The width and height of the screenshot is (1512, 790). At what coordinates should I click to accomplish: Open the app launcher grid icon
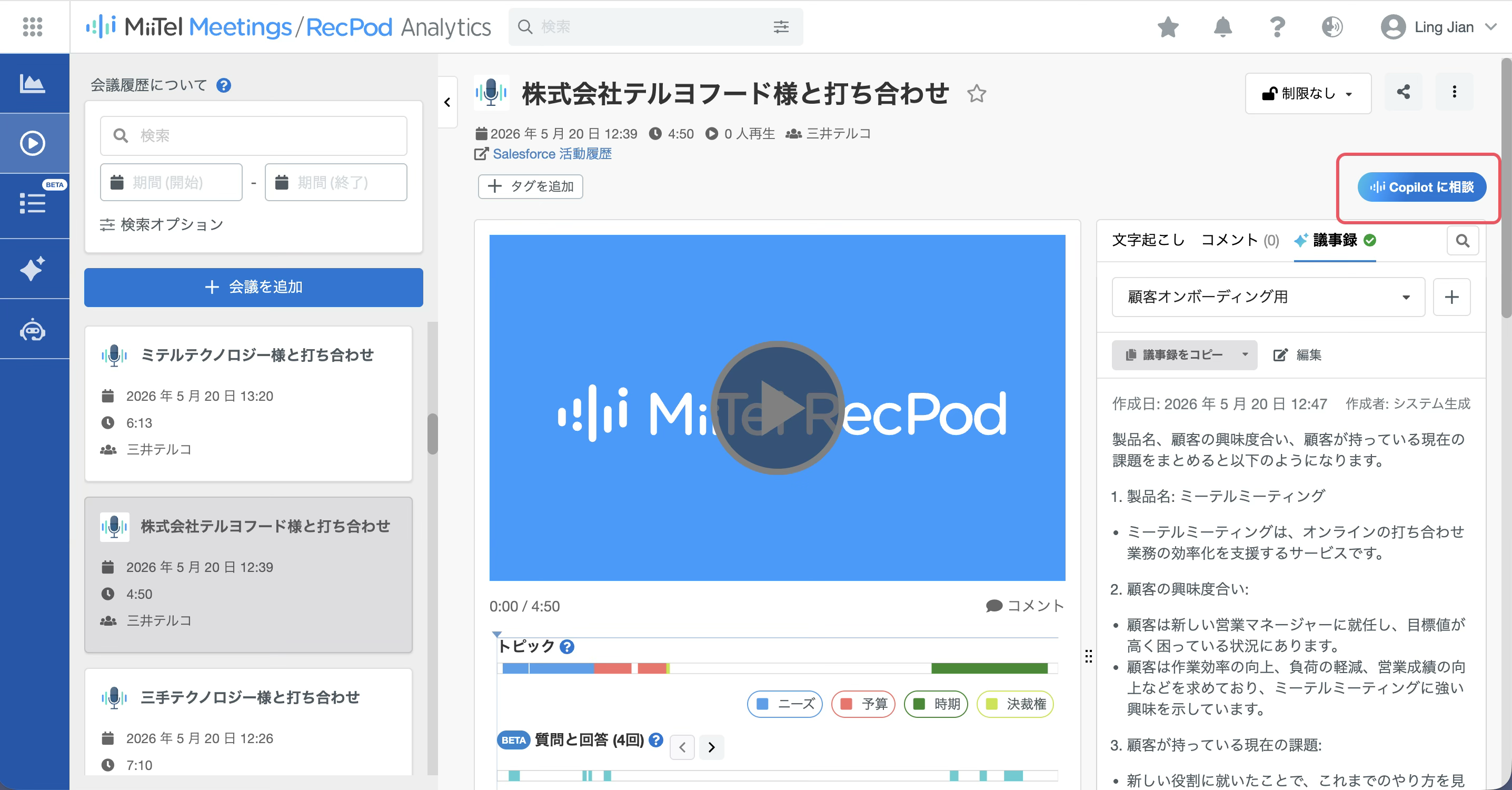pyautogui.click(x=32, y=26)
